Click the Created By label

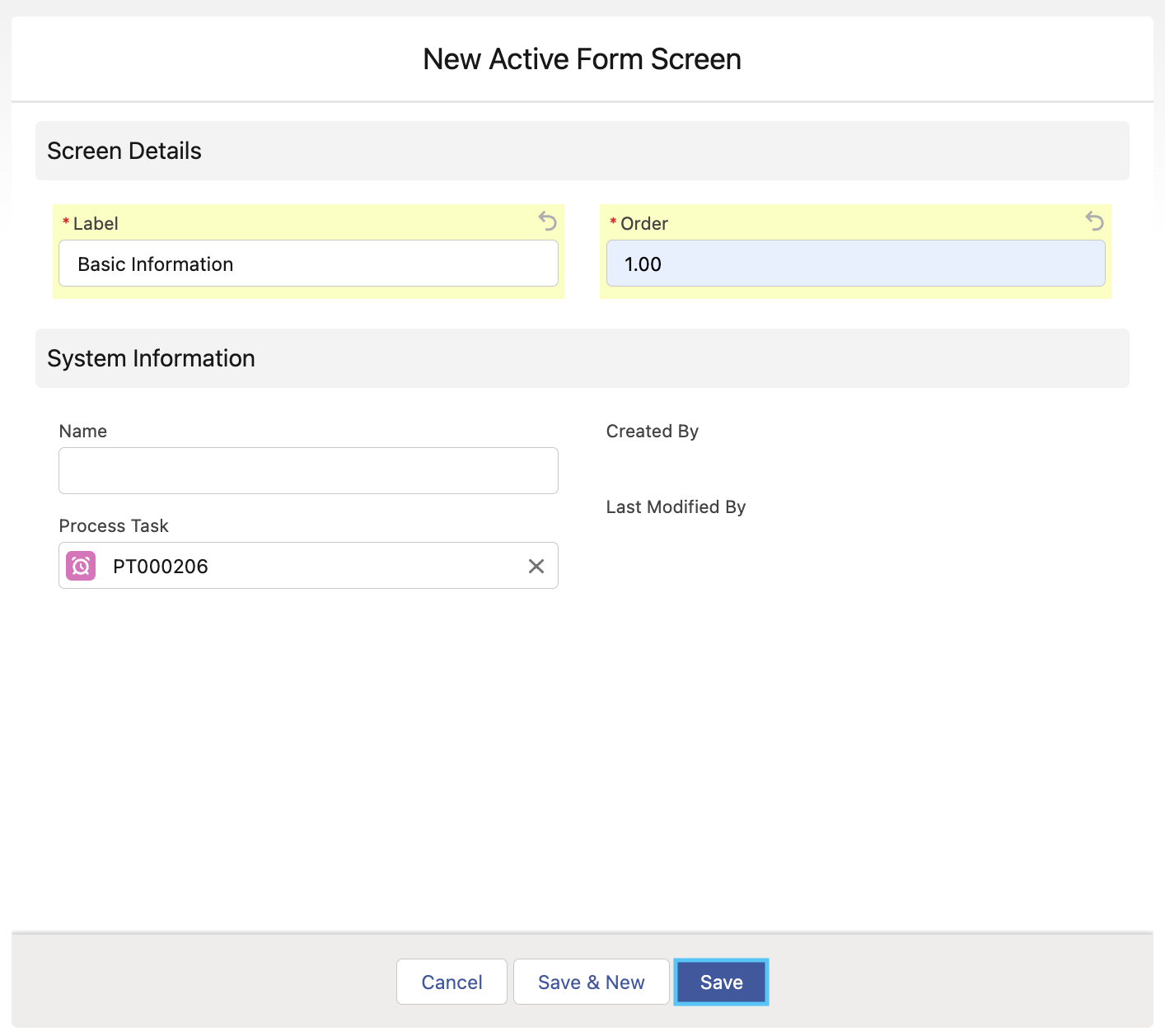[652, 431]
